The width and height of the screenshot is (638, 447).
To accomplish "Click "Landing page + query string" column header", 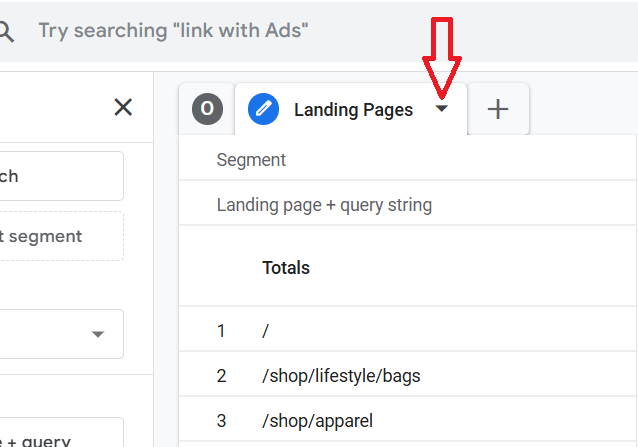I will [x=324, y=206].
